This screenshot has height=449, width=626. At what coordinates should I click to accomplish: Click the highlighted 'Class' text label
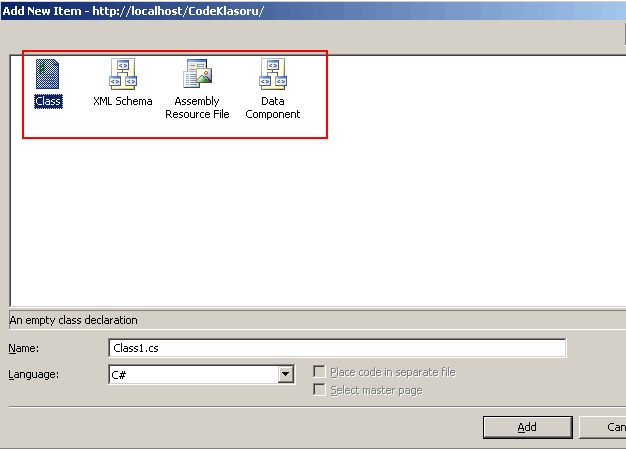click(x=48, y=101)
